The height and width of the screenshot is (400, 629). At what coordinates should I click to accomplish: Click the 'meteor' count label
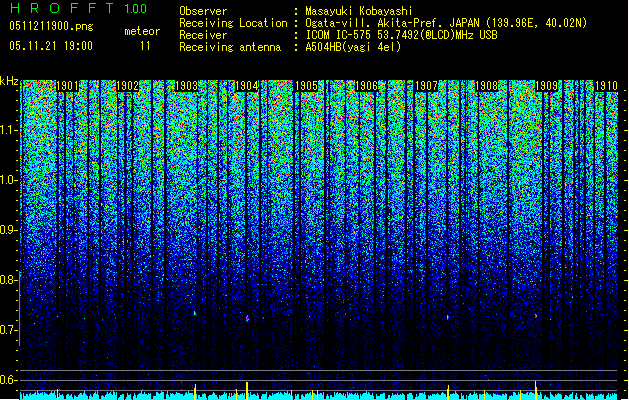coord(142,31)
